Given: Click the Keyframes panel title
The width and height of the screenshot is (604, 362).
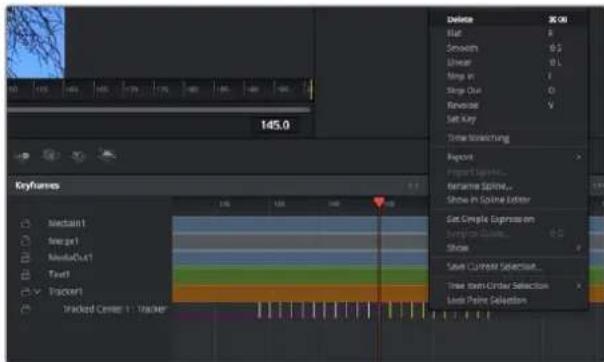Looking at the screenshot, I should (37, 186).
